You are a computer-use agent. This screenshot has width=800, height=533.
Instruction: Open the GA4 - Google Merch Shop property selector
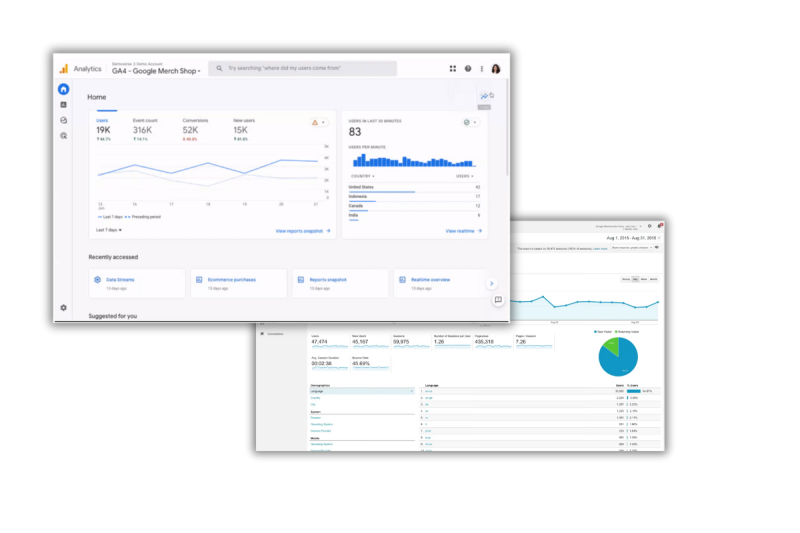(x=156, y=71)
